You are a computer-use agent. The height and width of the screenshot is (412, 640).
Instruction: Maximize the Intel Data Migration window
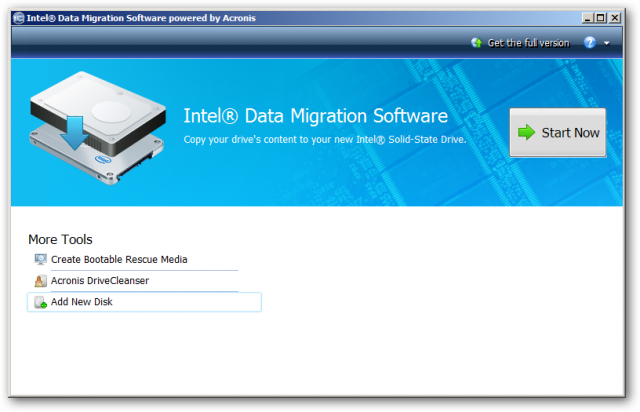601,17
